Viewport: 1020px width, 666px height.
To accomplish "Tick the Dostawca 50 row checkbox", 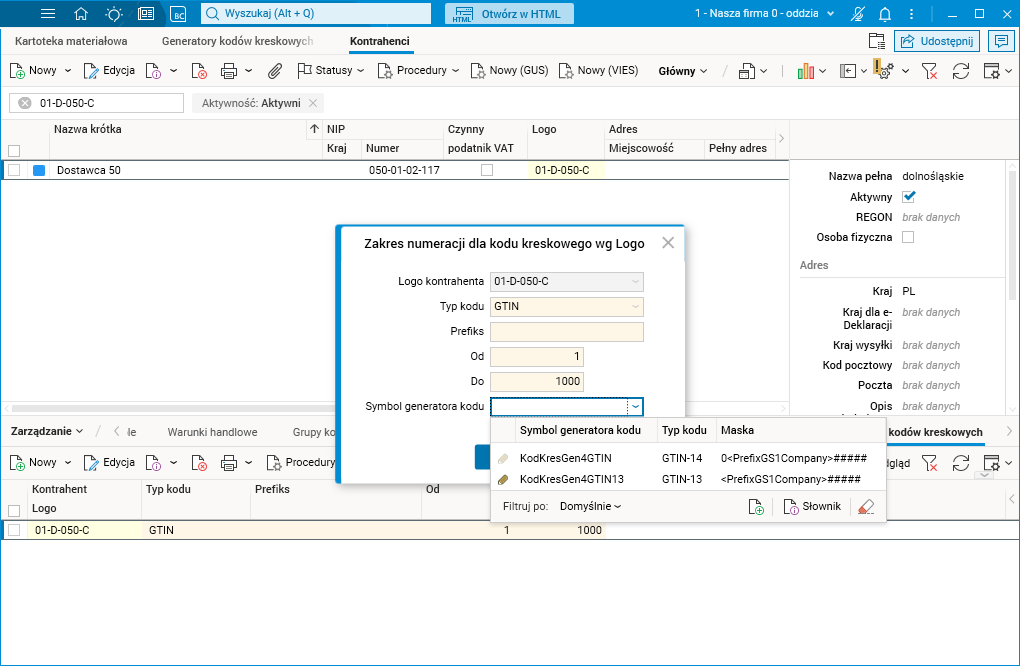I will click(14, 170).
